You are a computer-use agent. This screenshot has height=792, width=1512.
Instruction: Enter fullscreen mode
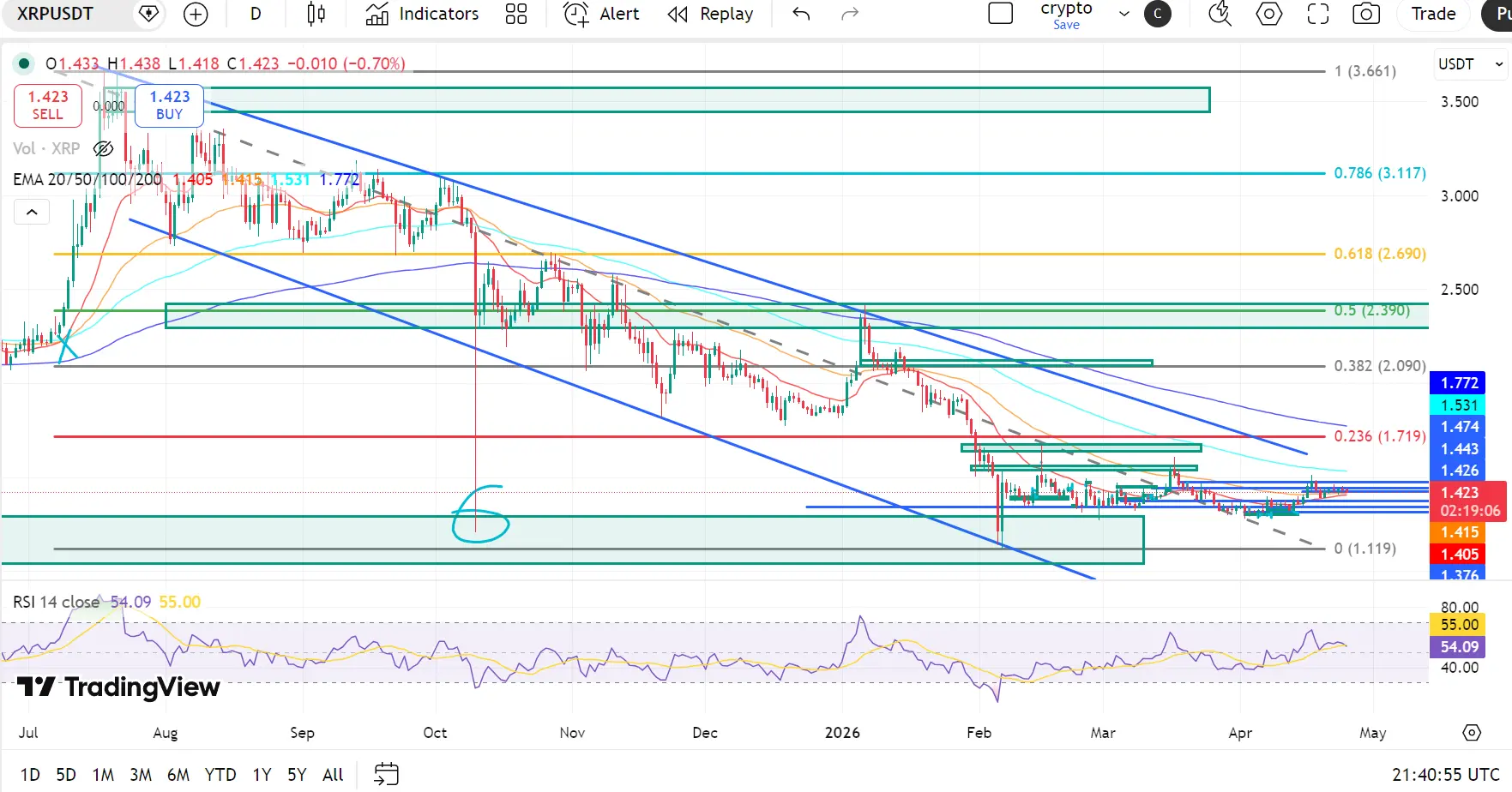(x=1318, y=14)
